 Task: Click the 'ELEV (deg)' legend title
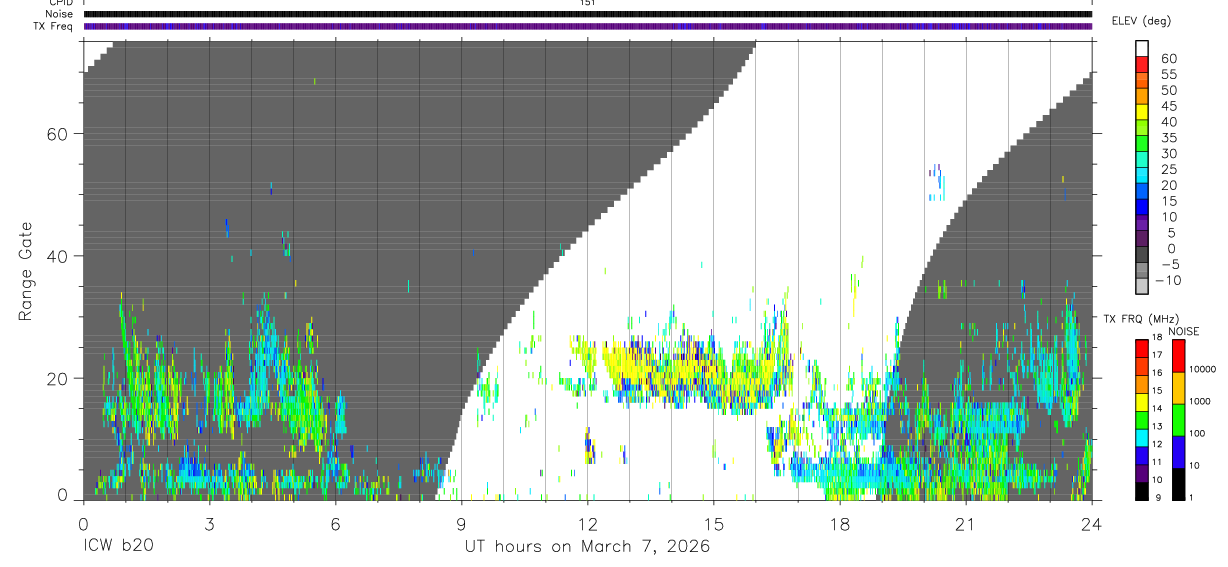(x=1142, y=20)
